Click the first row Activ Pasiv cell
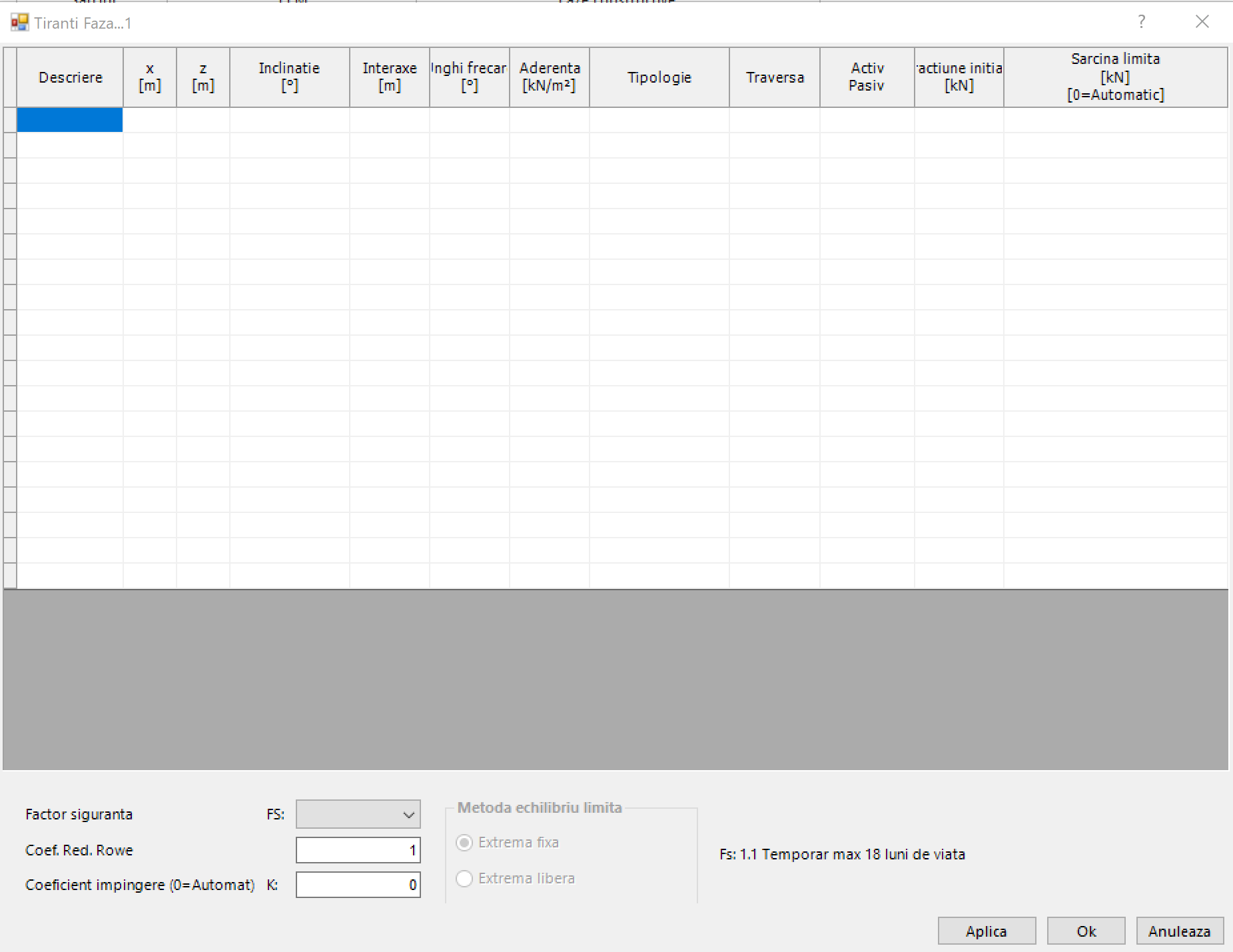The image size is (1233, 952). [867, 120]
